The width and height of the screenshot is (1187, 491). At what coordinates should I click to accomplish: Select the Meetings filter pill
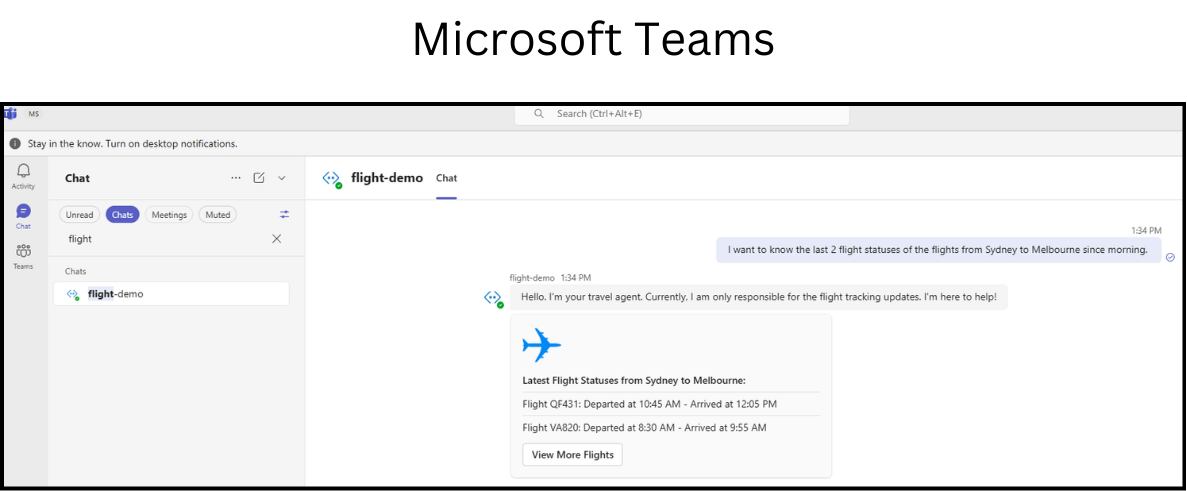[169, 215]
